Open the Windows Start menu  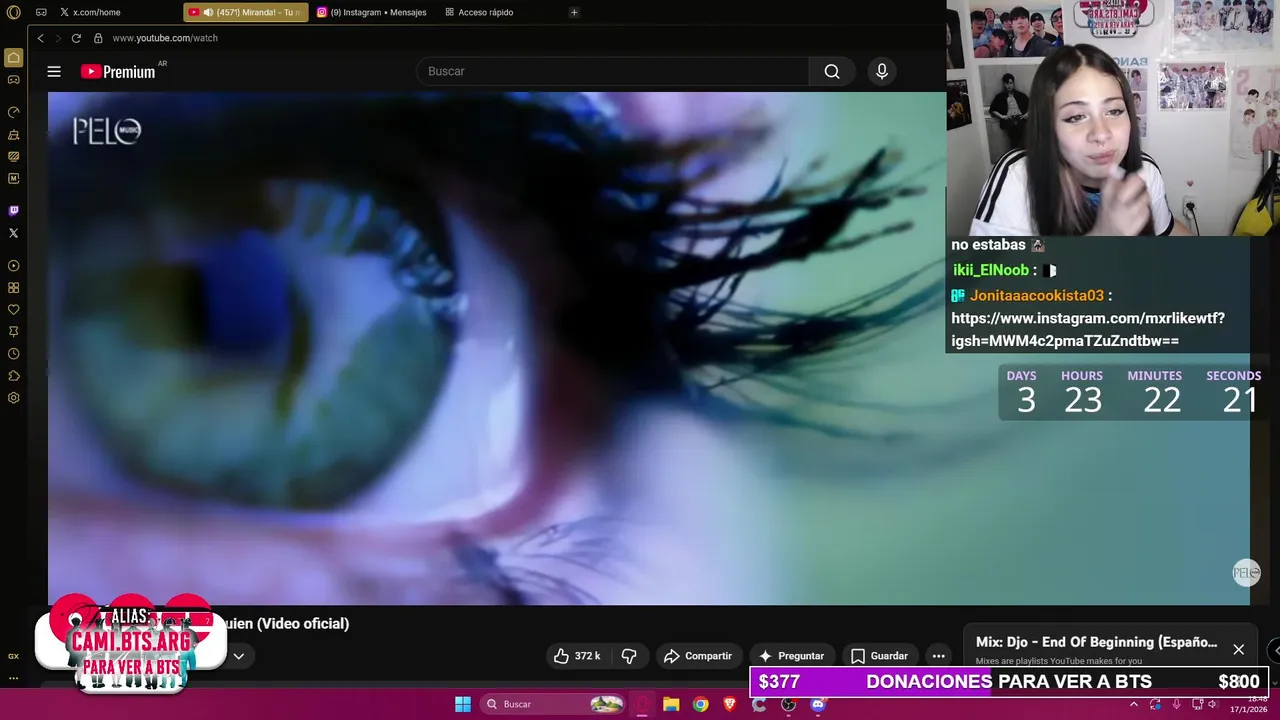coord(463,704)
